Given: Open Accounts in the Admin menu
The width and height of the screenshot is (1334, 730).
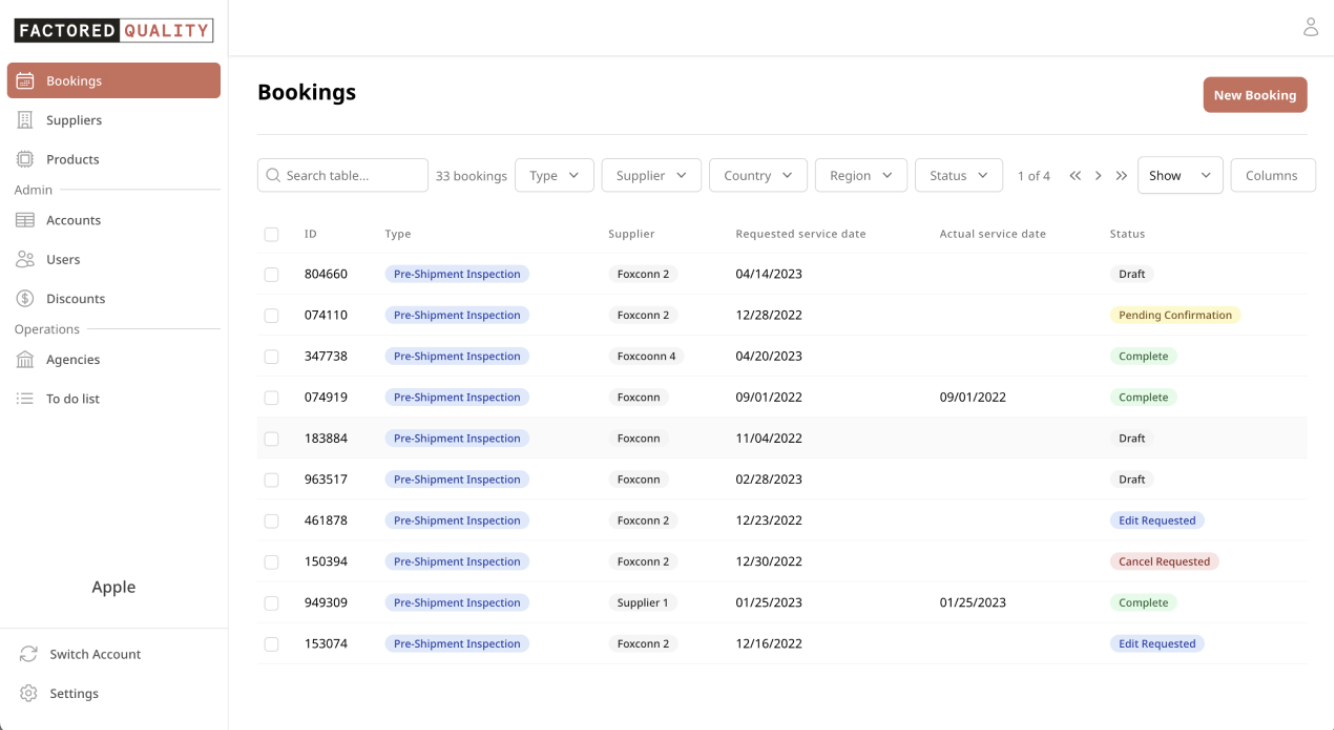Looking at the screenshot, I should (73, 220).
